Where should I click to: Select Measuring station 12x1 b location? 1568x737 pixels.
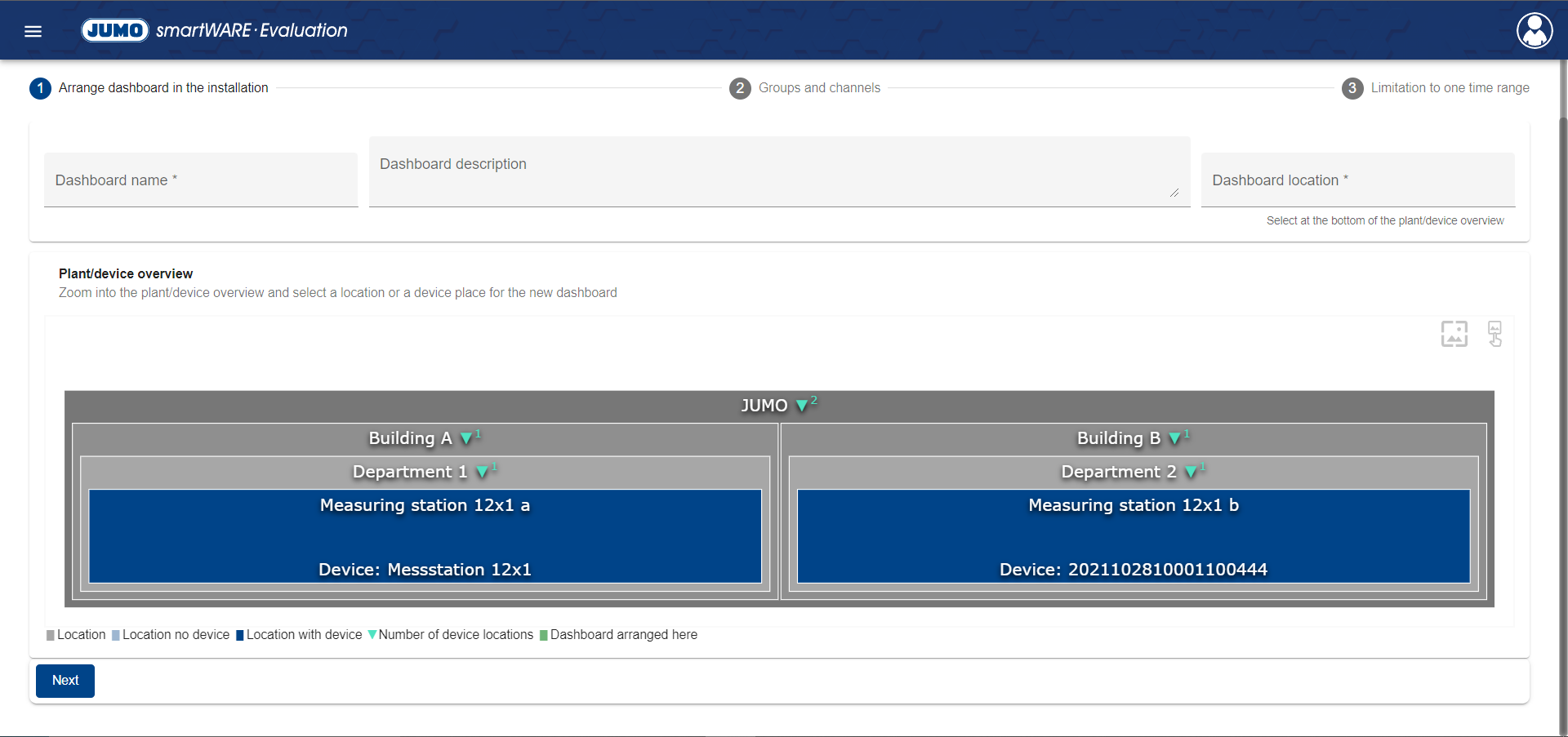coord(1134,535)
